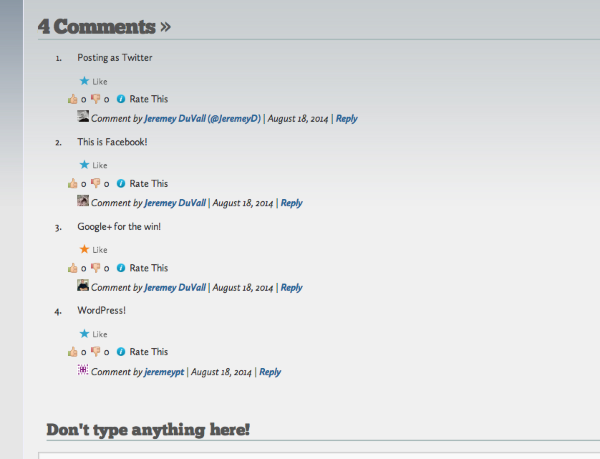Reply to the "Posting as Twitter" comment
This screenshot has width=600, height=459.
click(x=346, y=119)
